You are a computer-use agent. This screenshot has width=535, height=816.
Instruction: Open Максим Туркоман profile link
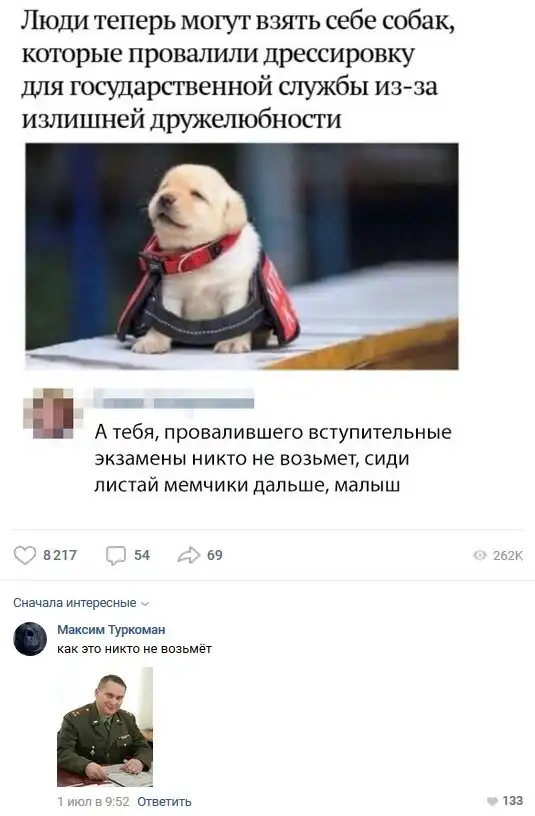coord(111,630)
